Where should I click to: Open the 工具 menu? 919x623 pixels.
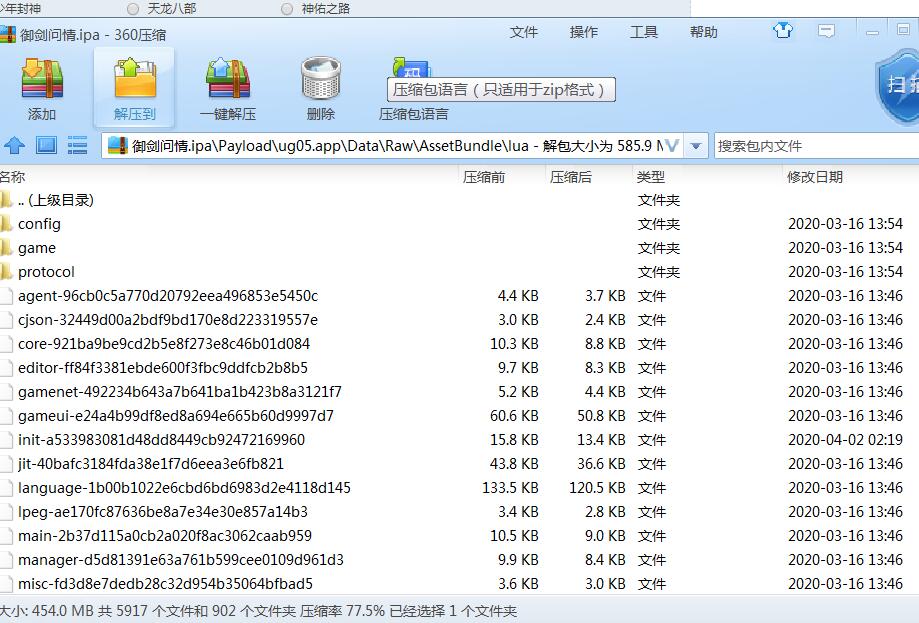coord(644,32)
